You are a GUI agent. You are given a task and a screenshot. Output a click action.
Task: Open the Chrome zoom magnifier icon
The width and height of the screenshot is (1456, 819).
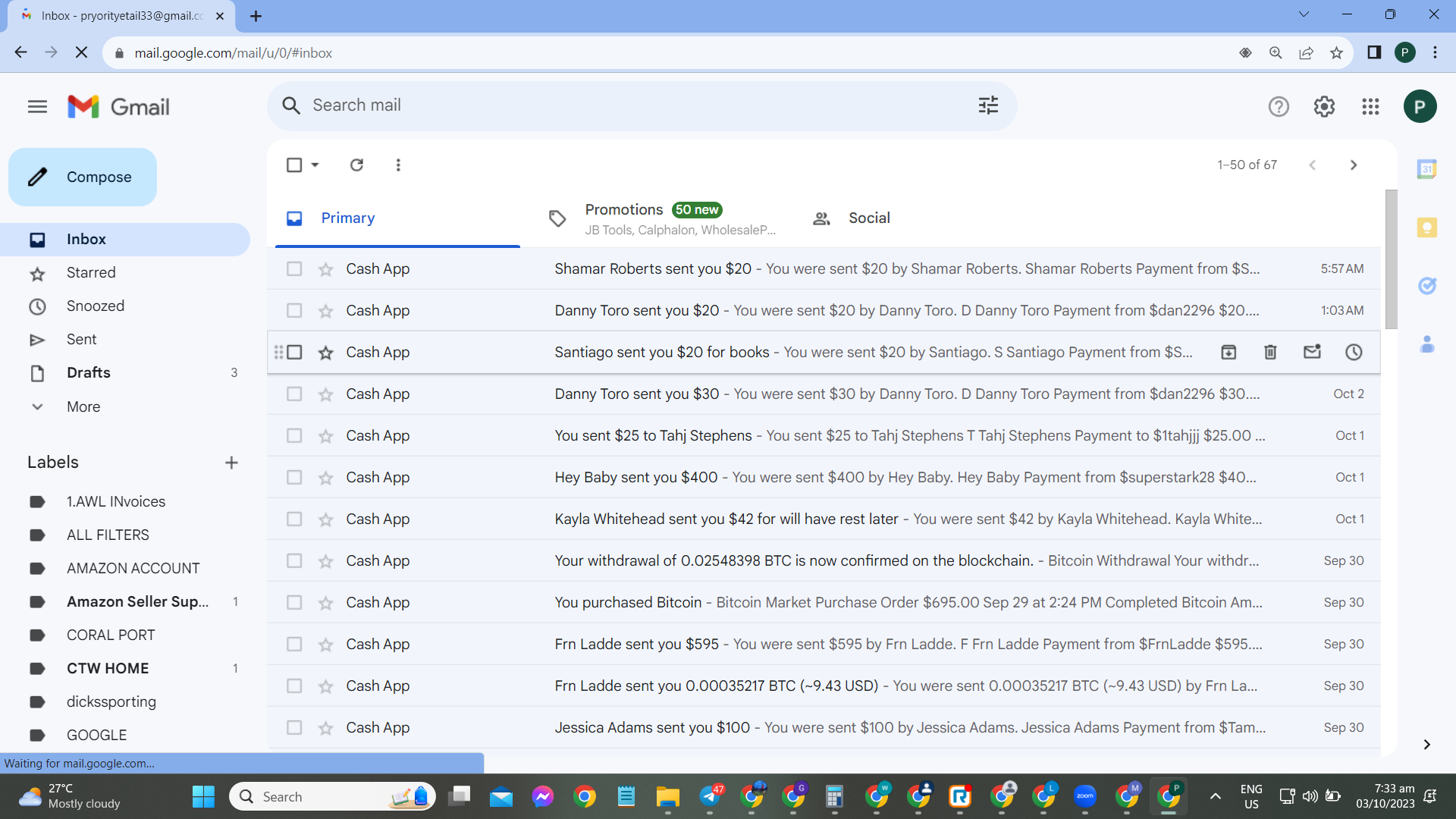pos(1276,52)
